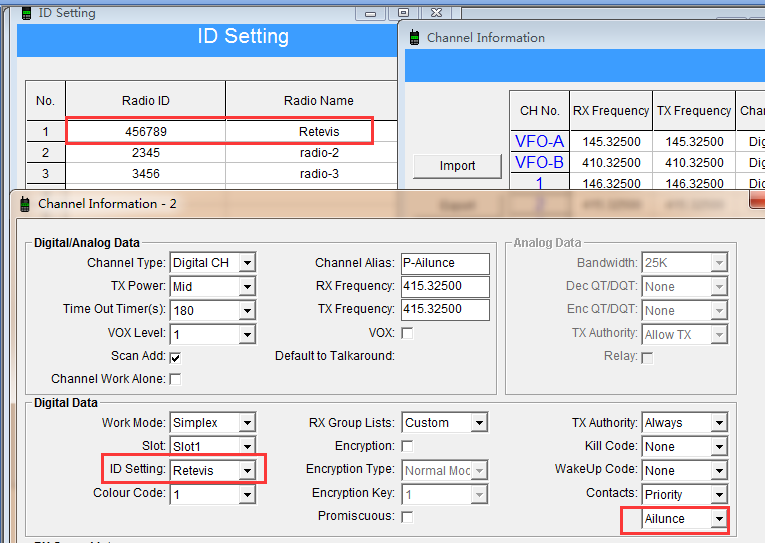
Task: Close the ID Setting window
Action: pyautogui.click(x=434, y=13)
